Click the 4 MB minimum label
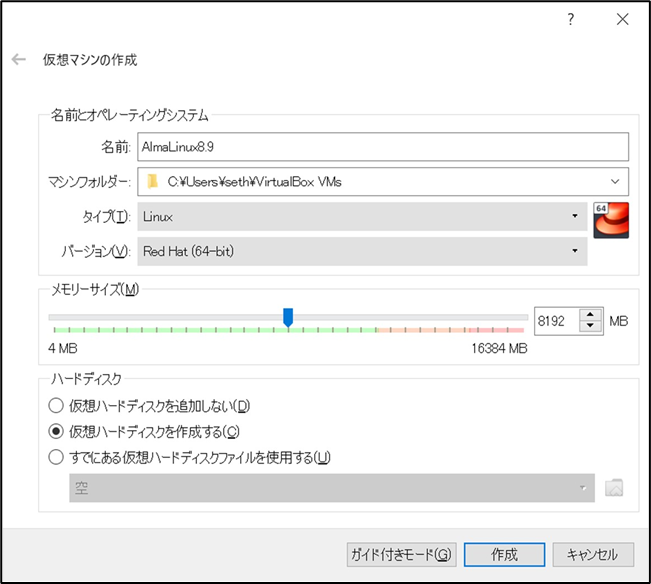The image size is (651, 584). click(x=63, y=348)
